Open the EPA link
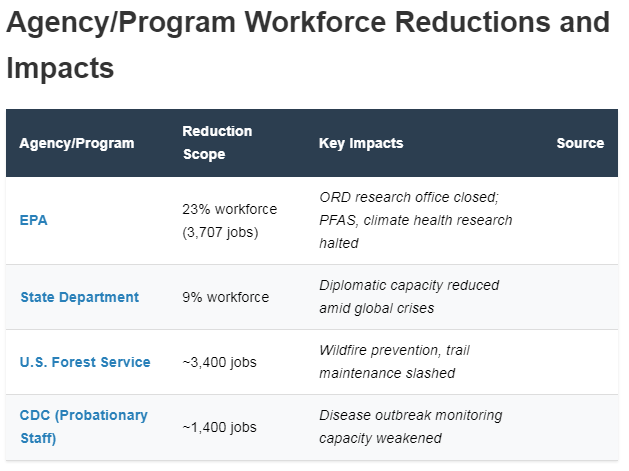 point(34,220)
